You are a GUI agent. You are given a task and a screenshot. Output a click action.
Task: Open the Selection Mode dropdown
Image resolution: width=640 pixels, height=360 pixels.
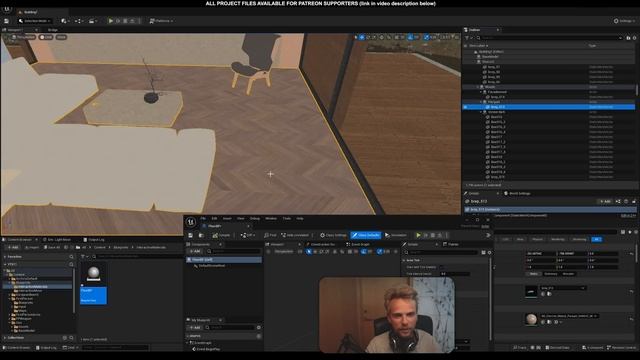pos(35,21)
